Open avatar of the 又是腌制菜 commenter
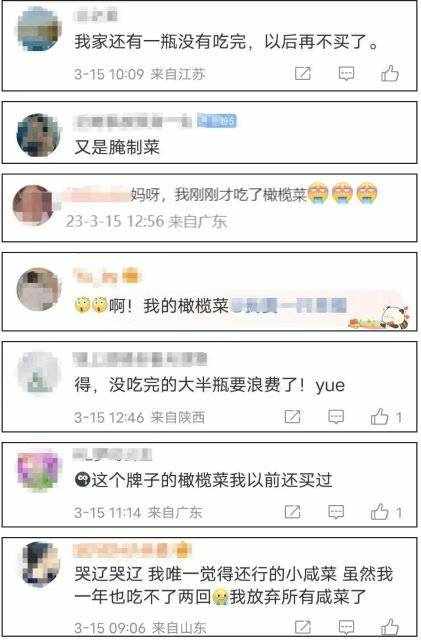 [39, 136]
